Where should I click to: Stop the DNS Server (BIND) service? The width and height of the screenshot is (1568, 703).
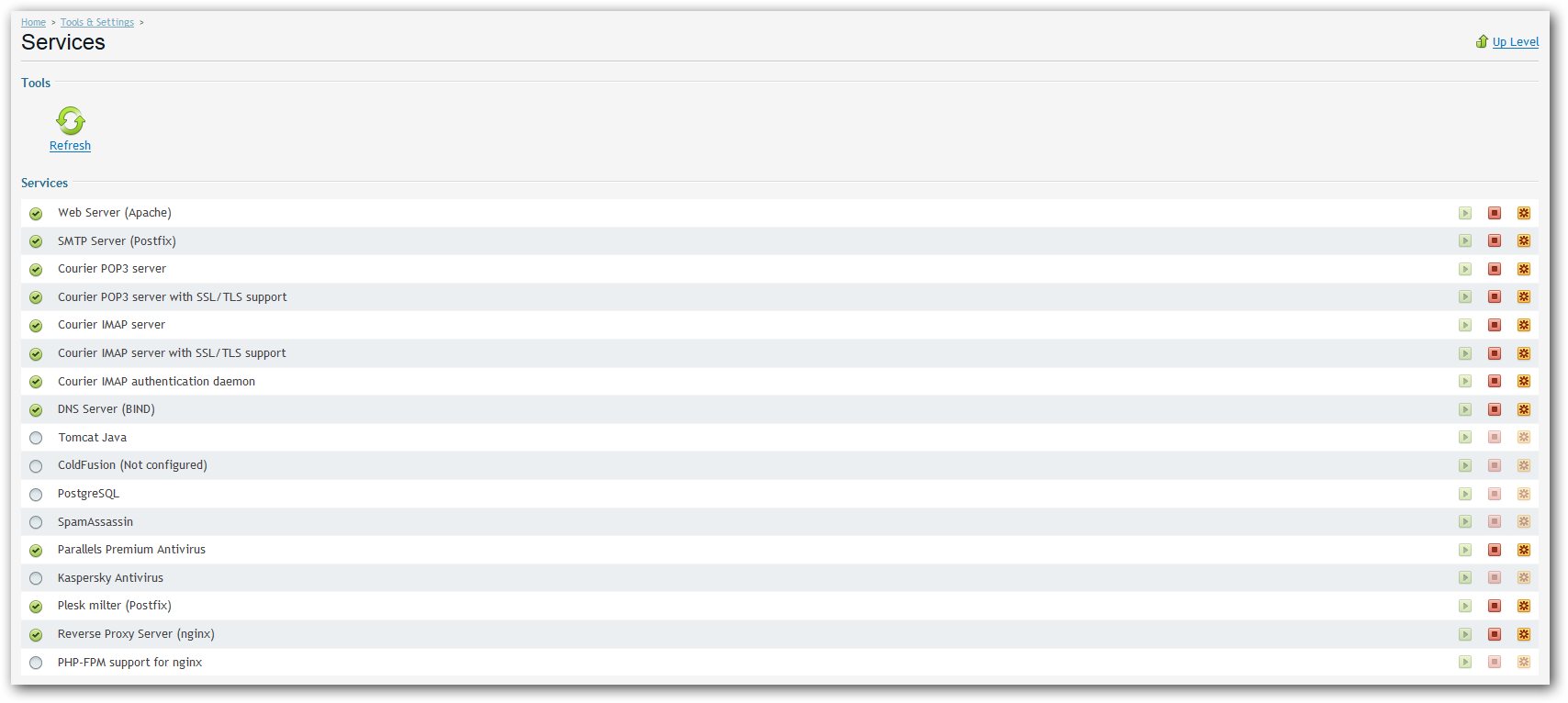1495,409
